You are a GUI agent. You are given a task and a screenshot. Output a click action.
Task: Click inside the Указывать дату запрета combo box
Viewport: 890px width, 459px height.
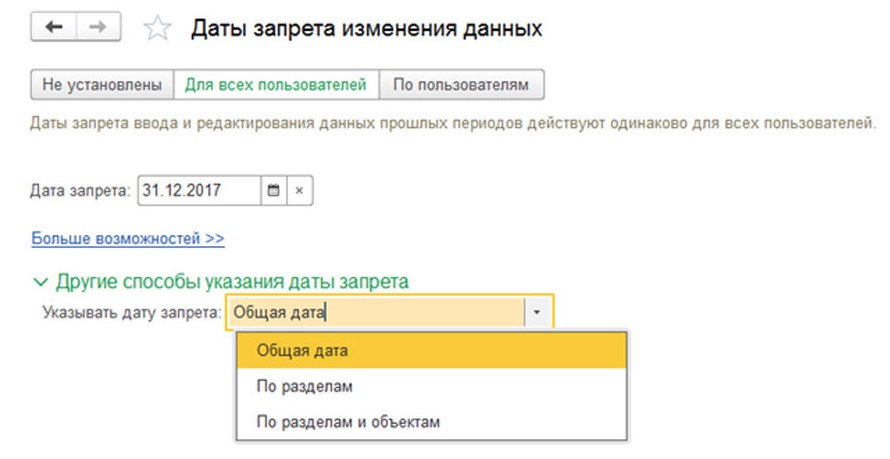(x=375, y=312)
